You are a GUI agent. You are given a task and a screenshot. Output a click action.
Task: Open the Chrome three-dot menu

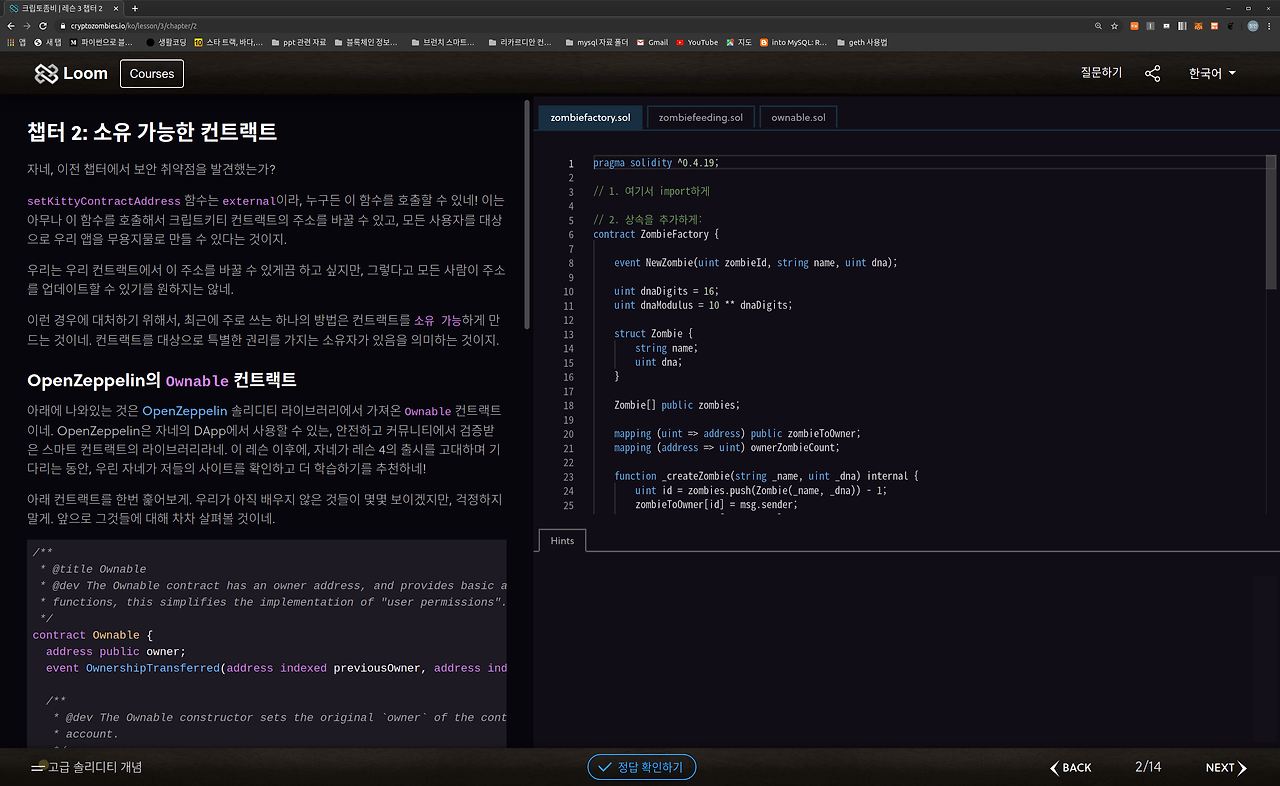coord(1269,25)
